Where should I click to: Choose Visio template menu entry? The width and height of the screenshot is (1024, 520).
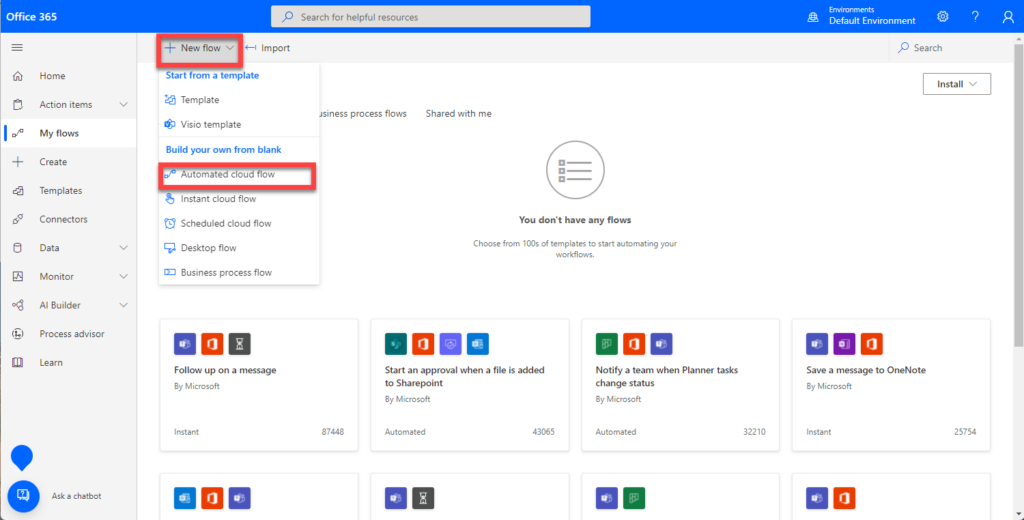coord(238,124)
